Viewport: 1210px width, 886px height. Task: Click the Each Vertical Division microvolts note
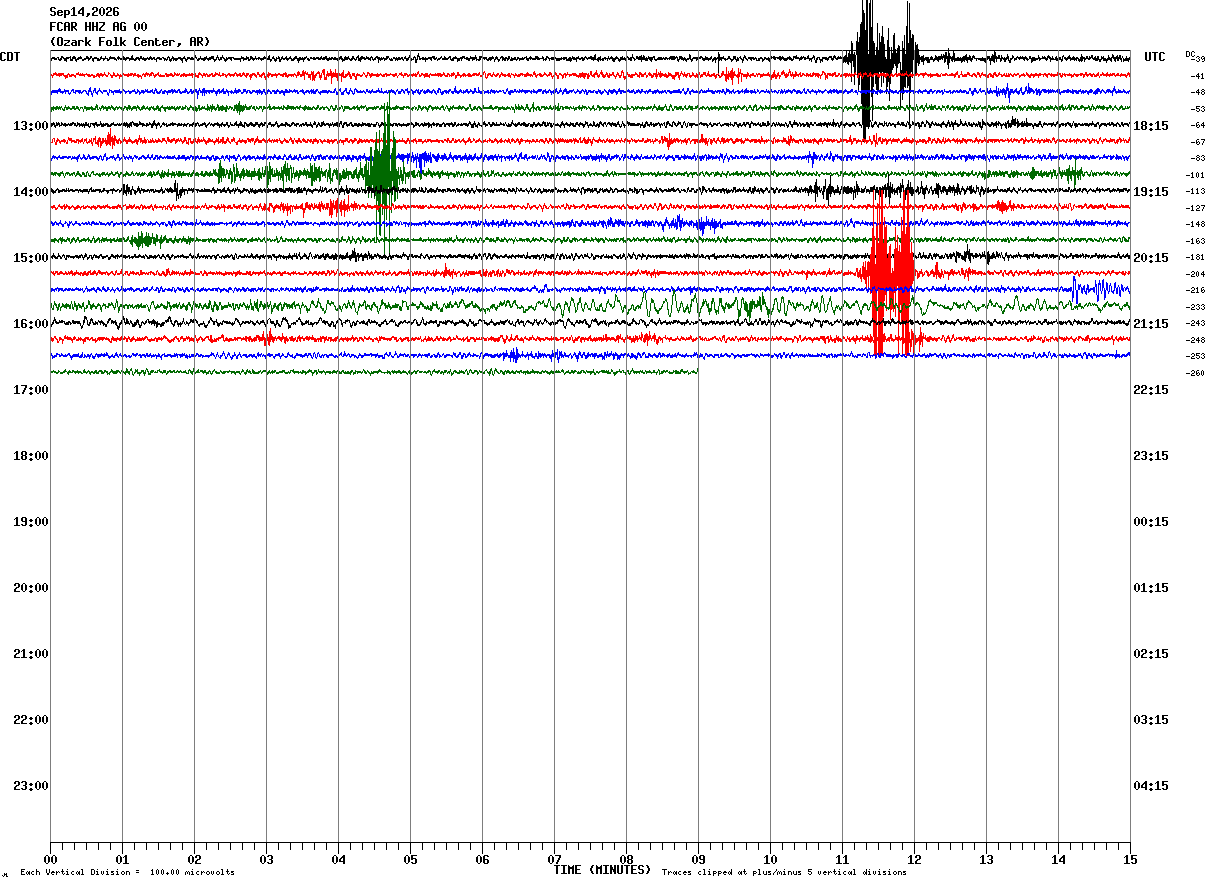[127, 873]
